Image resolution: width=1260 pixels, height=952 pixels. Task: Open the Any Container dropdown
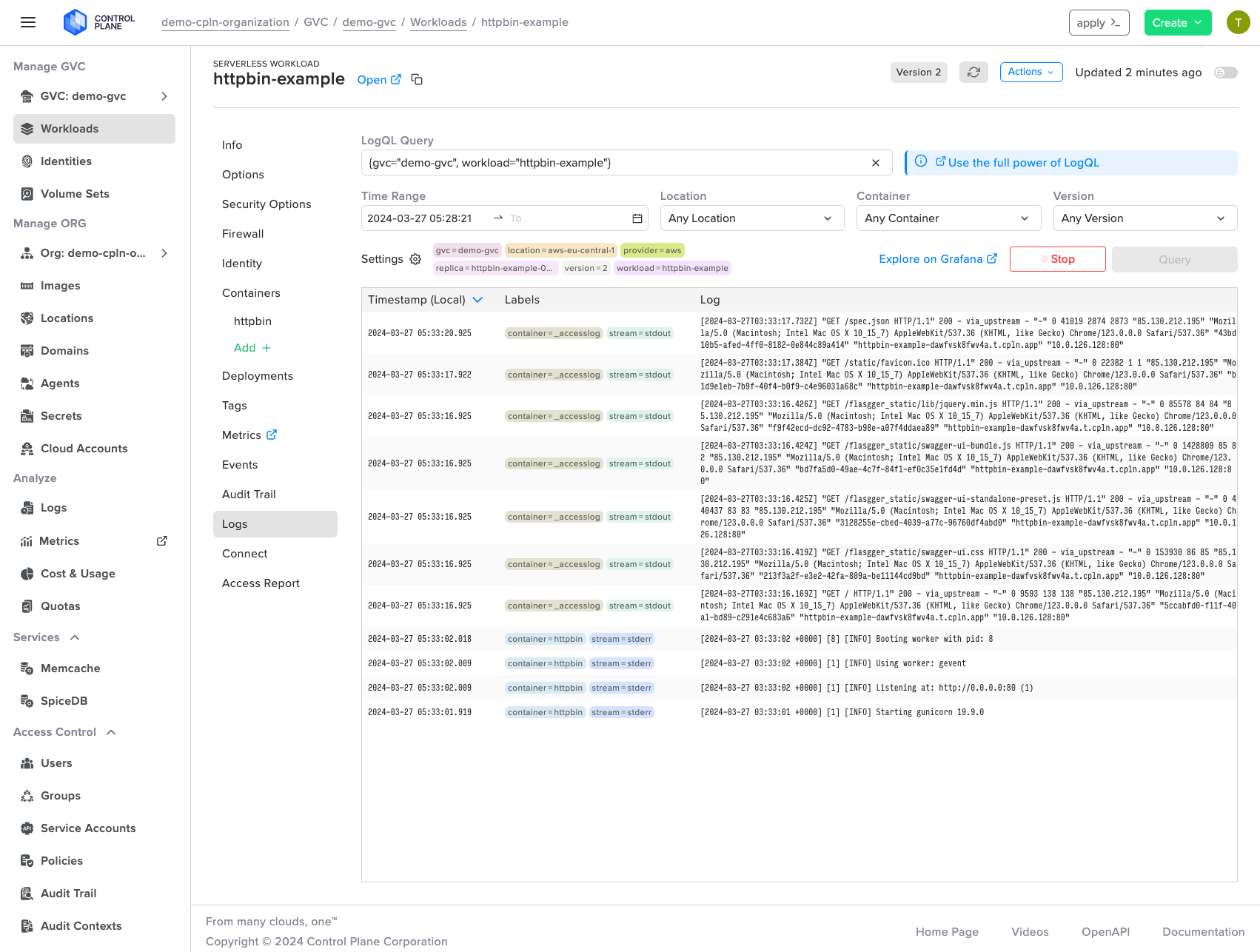click(948, 218)
